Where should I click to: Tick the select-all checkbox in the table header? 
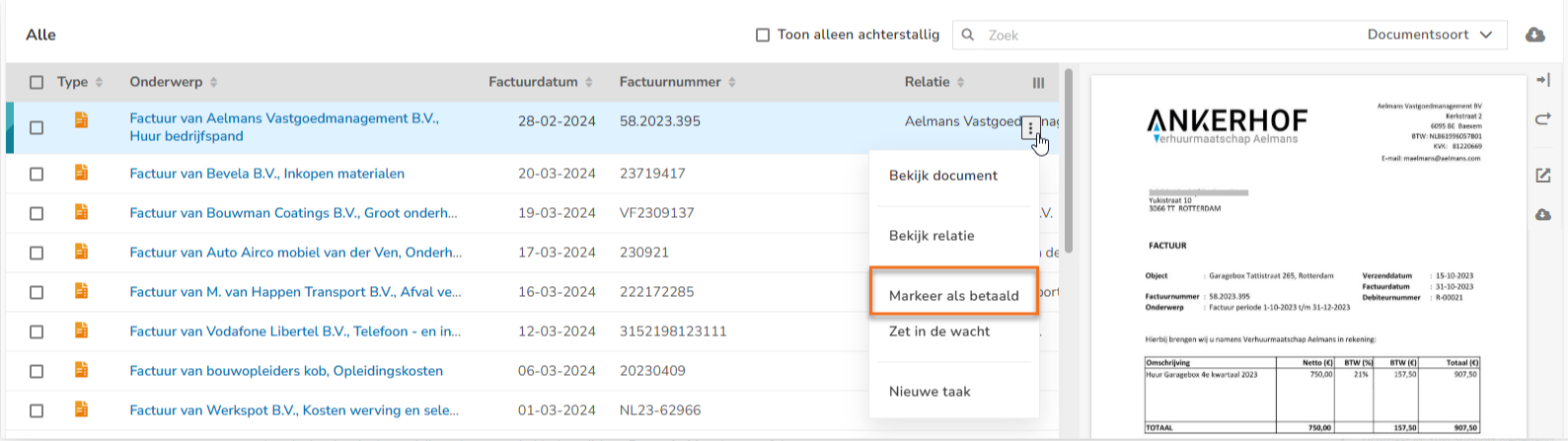click(x=37, y=83)
